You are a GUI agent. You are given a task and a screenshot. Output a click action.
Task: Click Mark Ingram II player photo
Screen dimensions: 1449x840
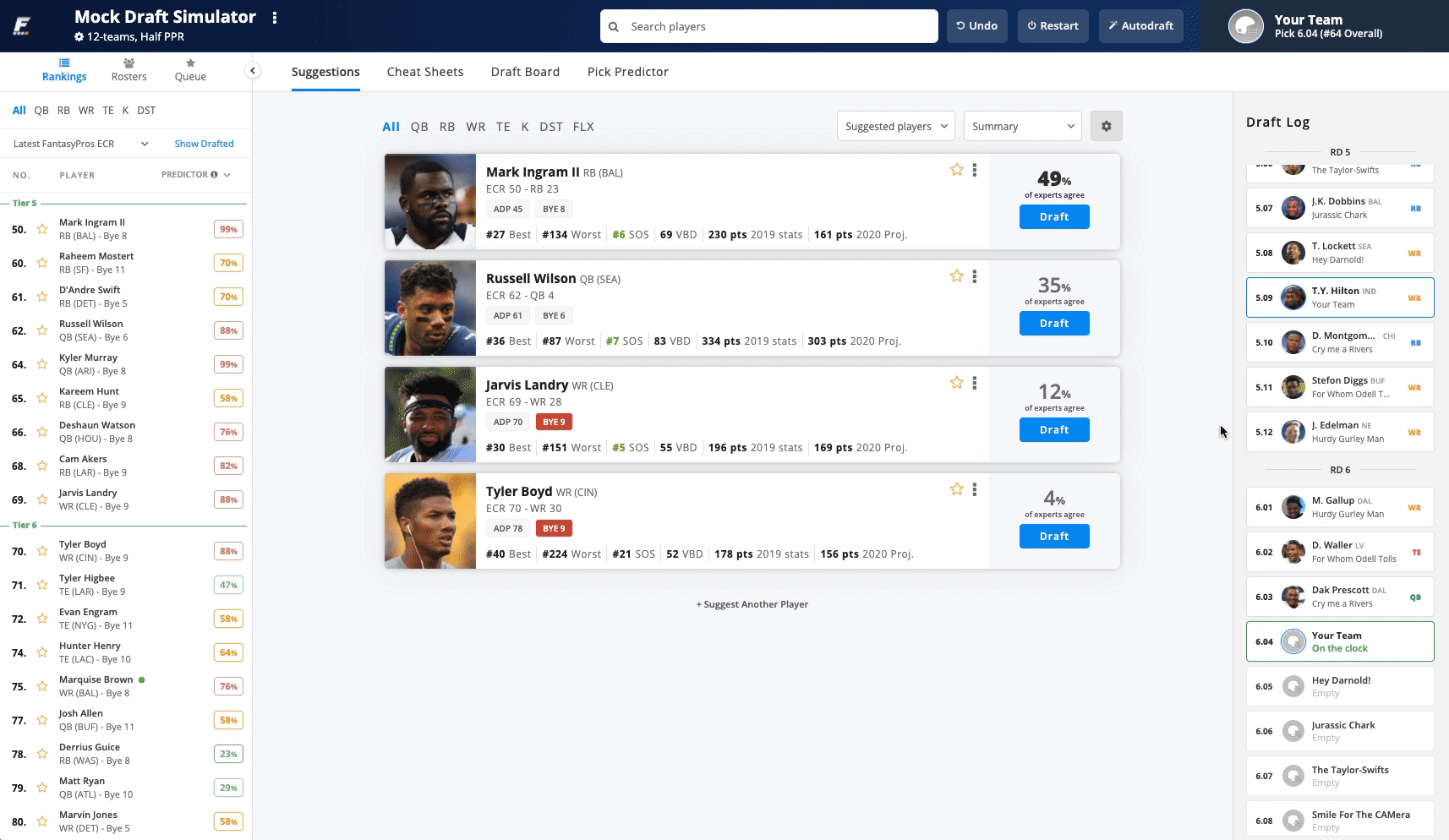(x=430, y=201)
